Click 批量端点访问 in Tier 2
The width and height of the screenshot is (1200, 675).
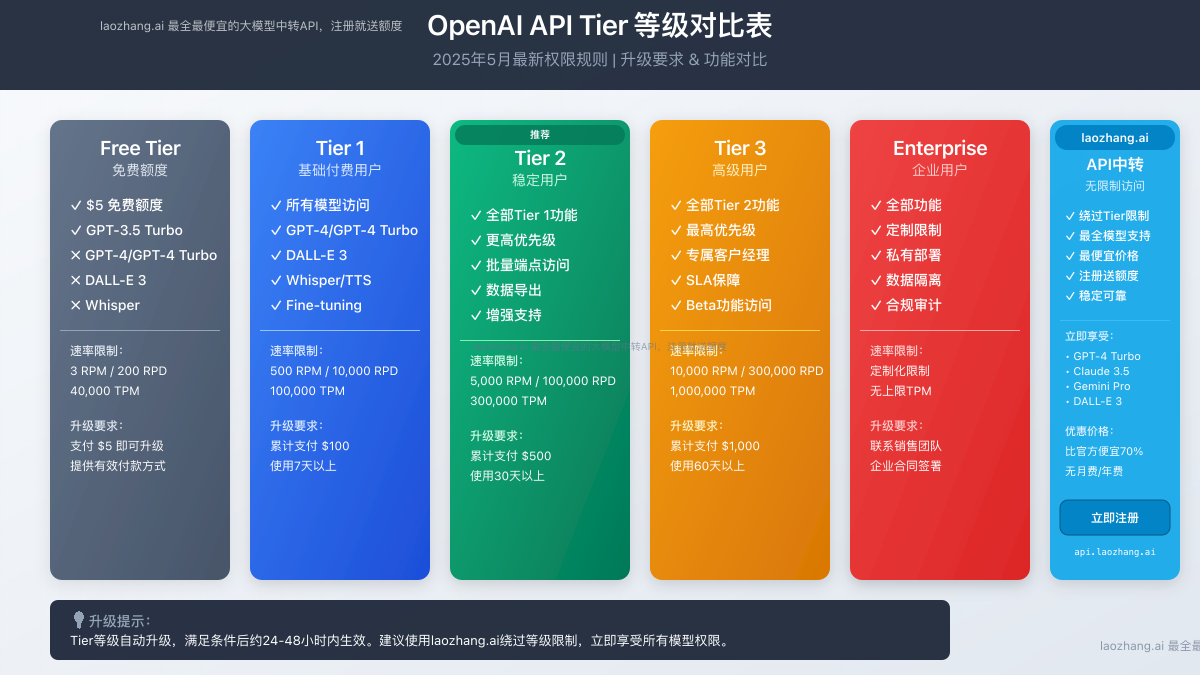click(x=520, y=265)
